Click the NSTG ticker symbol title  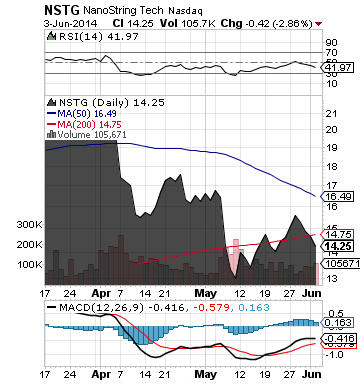click(x=62, y=10)
